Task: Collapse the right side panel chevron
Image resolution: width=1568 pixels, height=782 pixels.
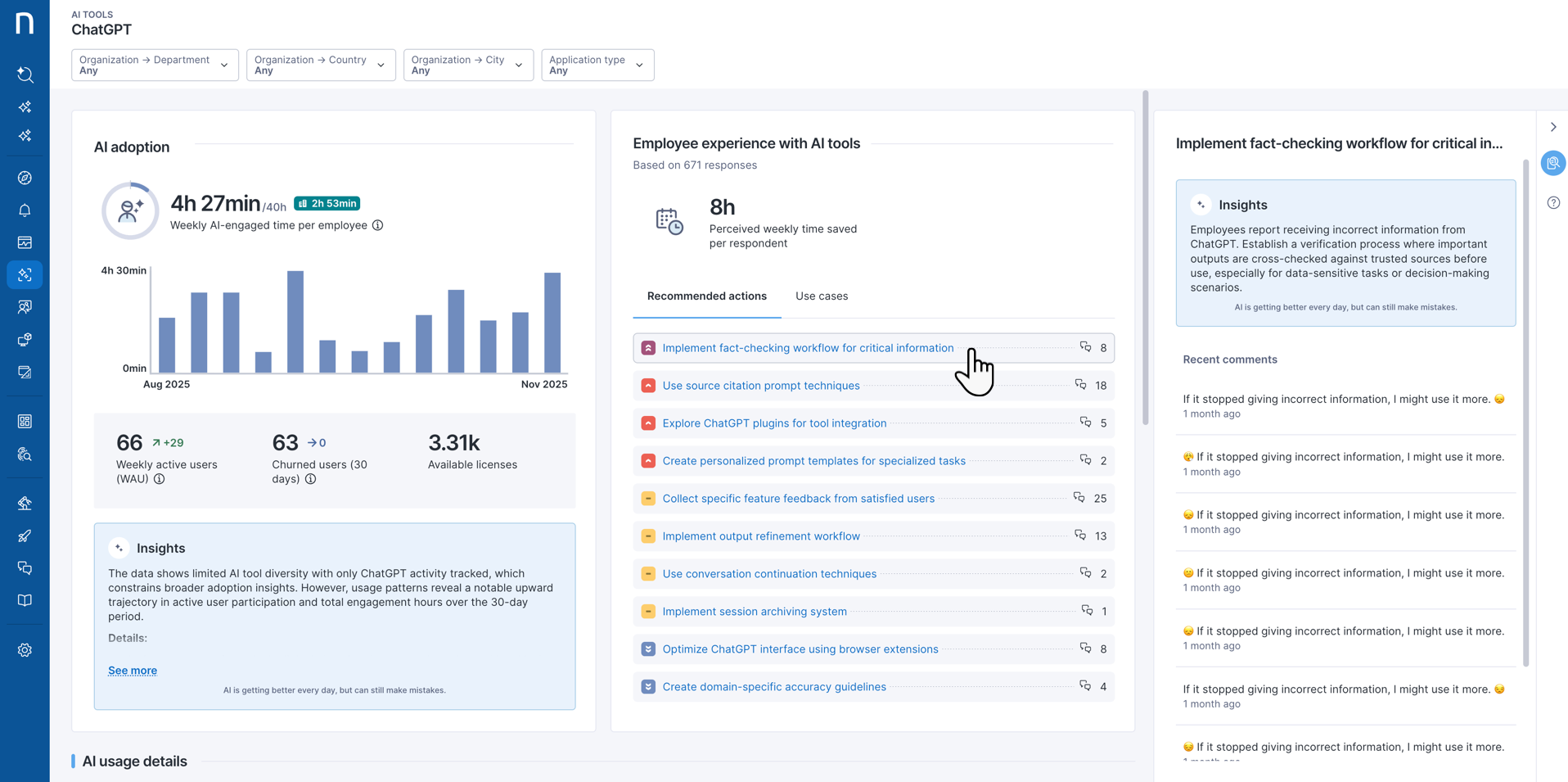Action: [1553, 127]
